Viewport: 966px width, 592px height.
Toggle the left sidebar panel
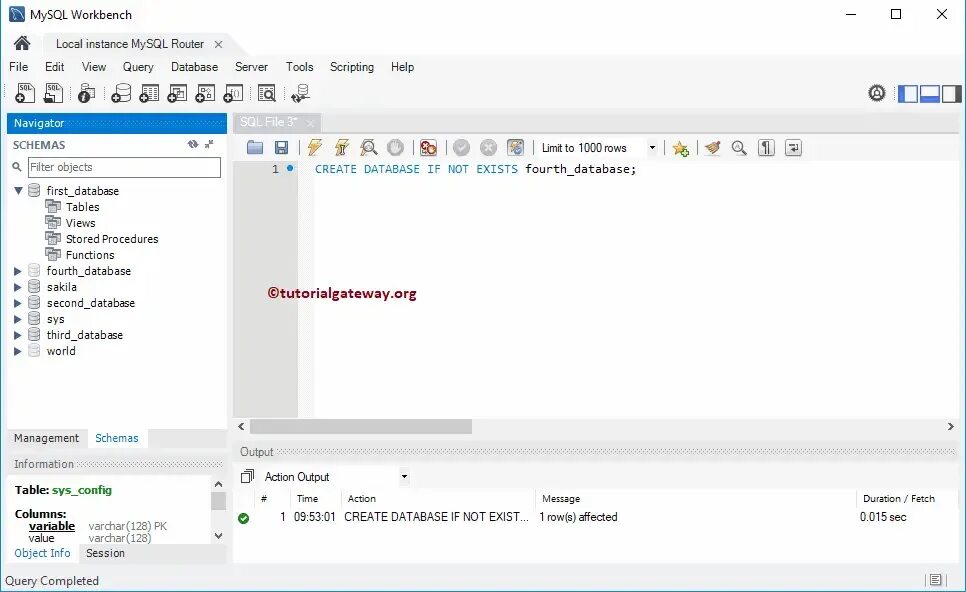[907, 94]
